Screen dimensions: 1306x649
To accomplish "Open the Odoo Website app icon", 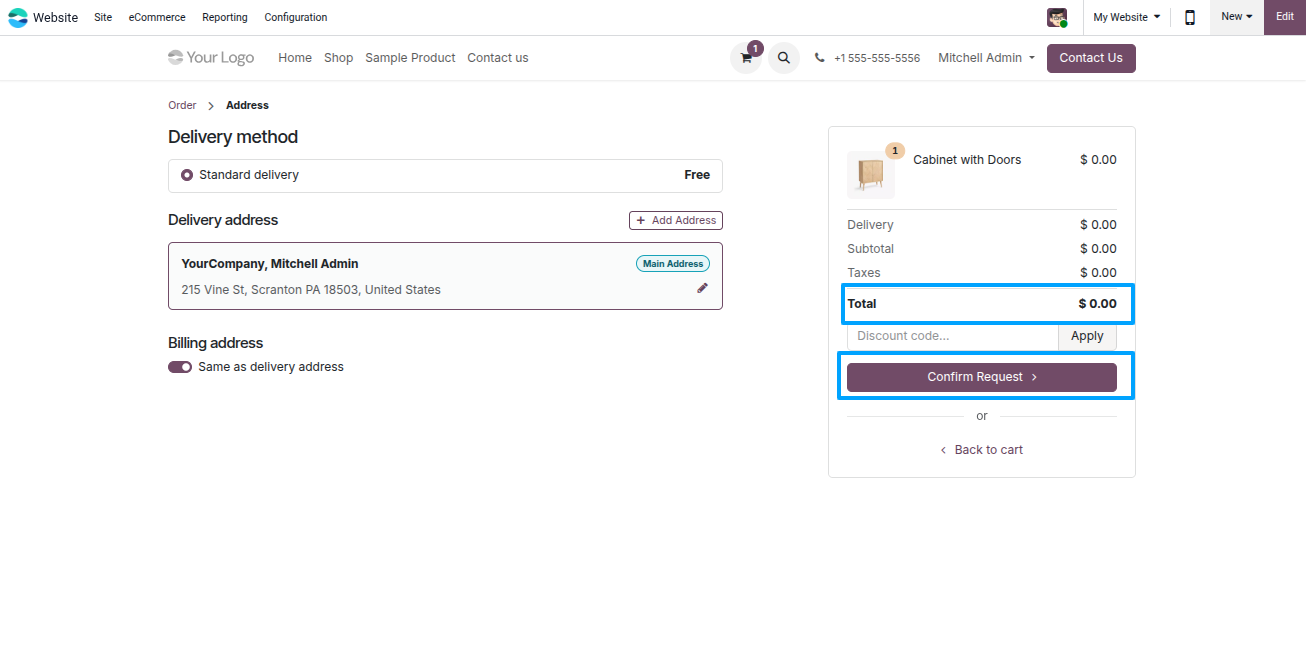I will [x=18, y=17].
